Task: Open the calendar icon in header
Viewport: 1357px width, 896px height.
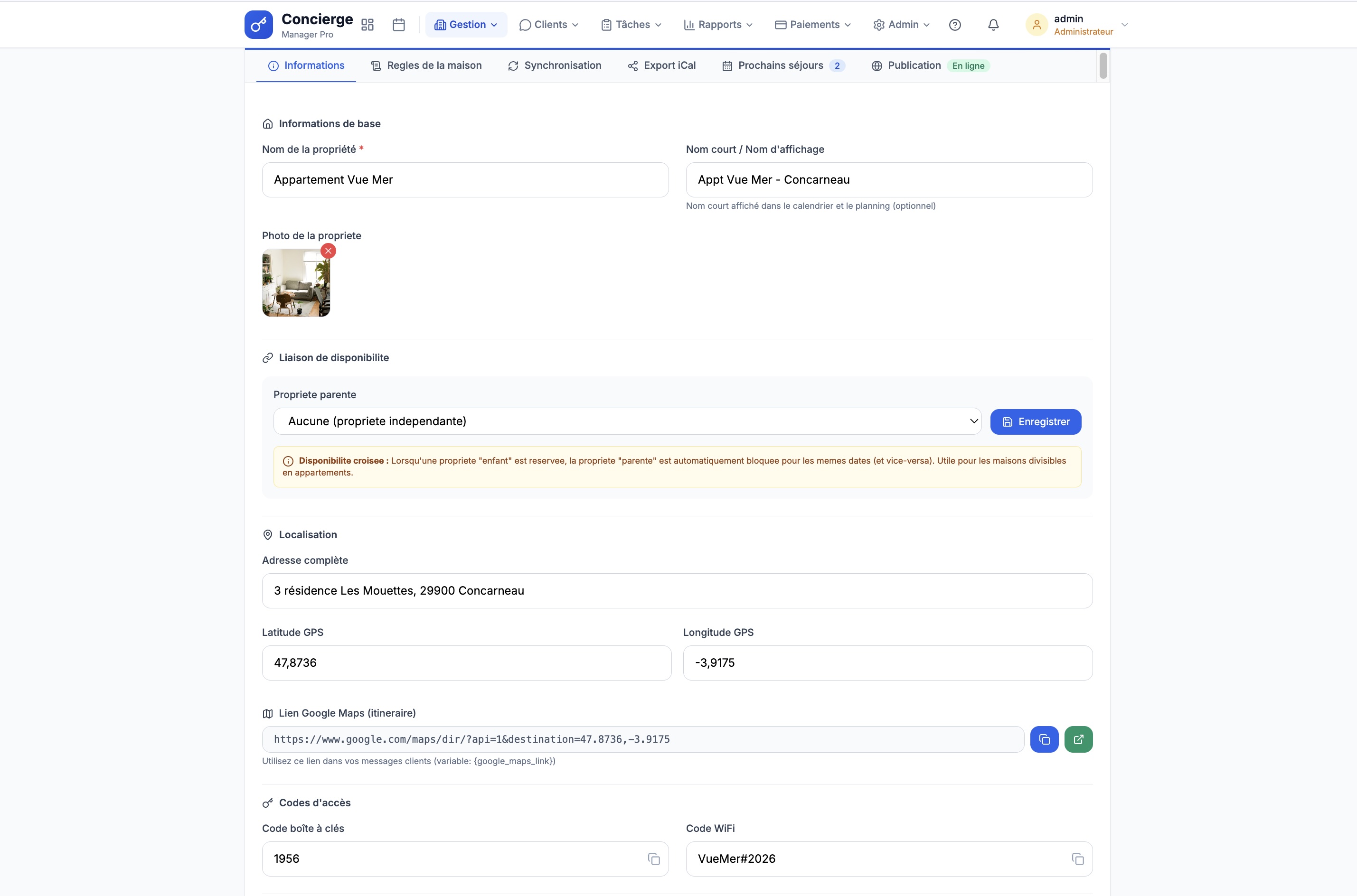Action: pos(399,25)
